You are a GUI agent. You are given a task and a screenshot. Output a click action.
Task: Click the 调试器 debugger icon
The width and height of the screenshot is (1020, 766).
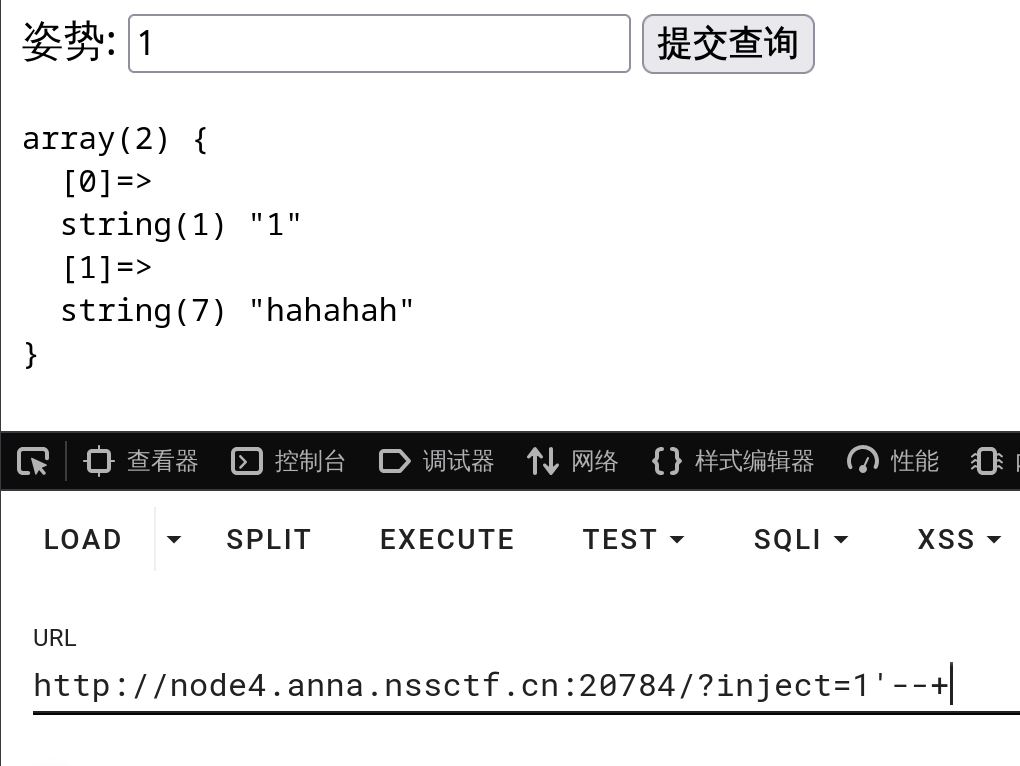point(394,460)
